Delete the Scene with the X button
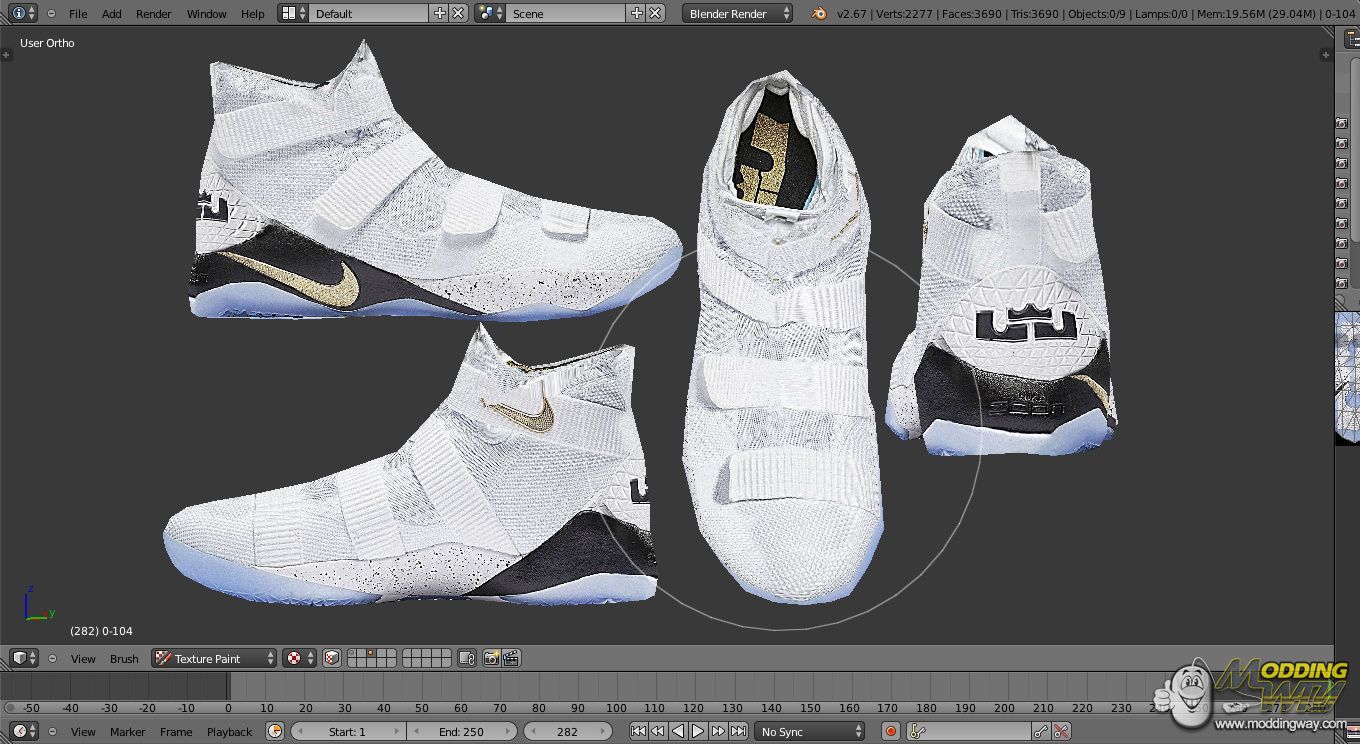 [x=655, y=13]
